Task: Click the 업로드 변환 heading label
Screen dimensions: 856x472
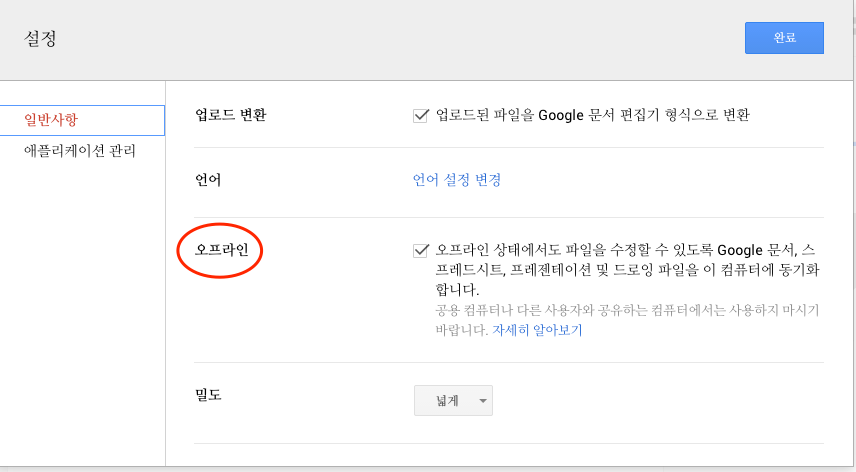Action: click(x=230, y=115)
